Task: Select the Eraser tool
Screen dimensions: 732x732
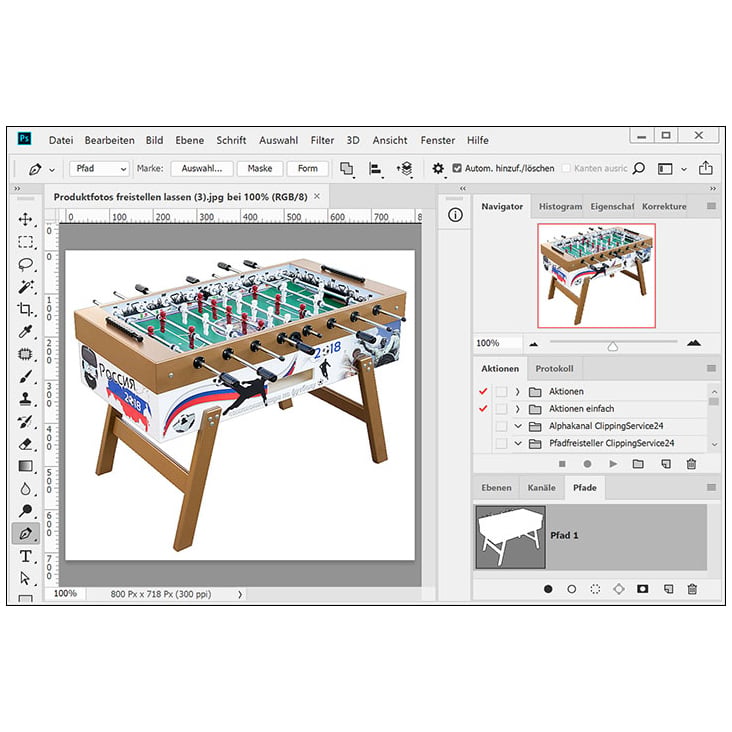Action: (x=25, y=443)
